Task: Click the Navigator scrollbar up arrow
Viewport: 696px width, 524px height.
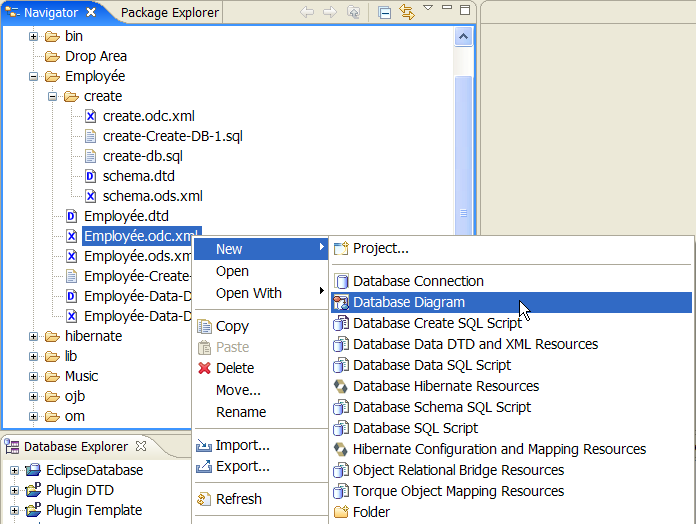Action: pyautogui.click(x=463, y=37)
